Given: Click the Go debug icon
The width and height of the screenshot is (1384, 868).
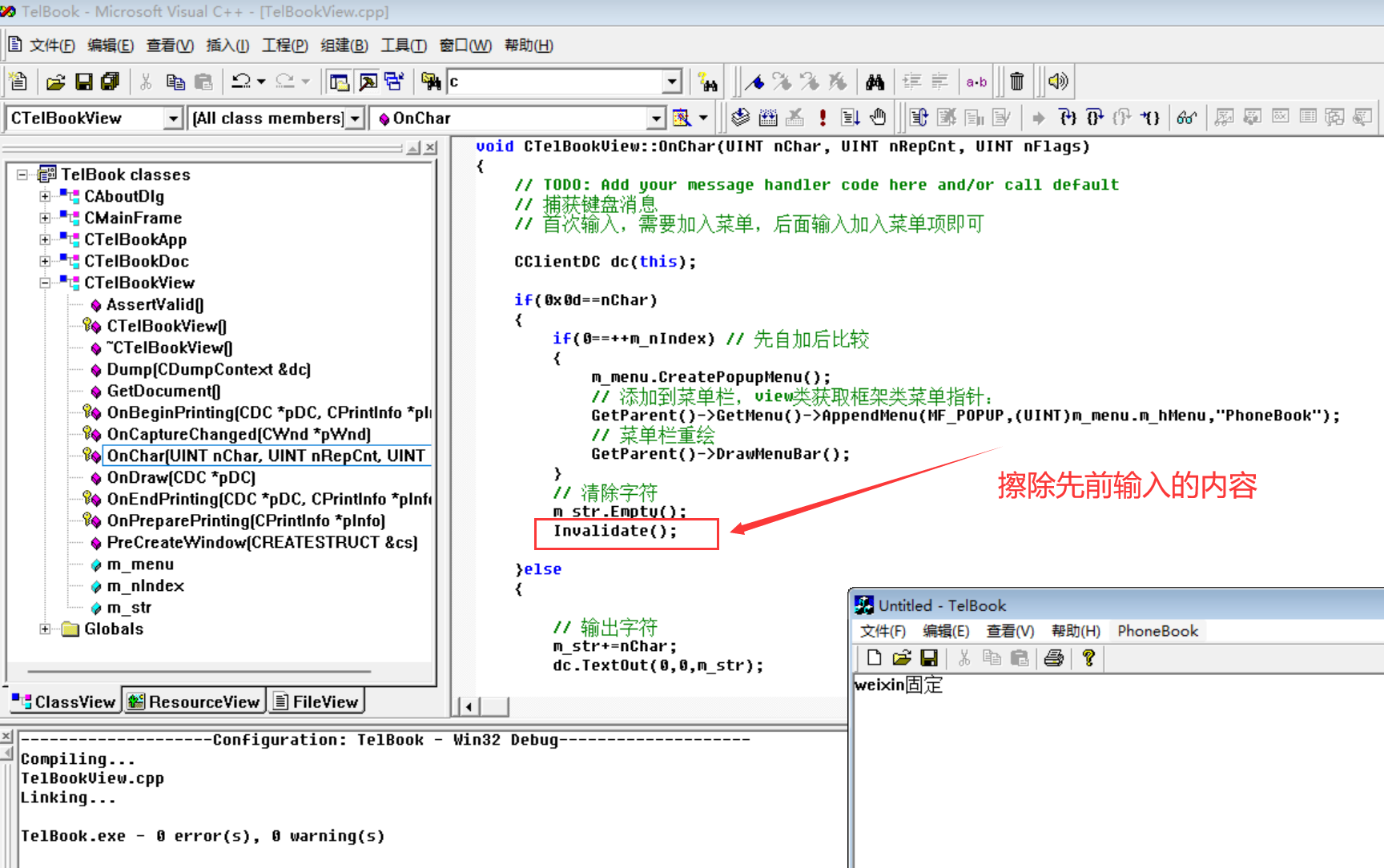Looking at the screenshot, I should point(851,118).
